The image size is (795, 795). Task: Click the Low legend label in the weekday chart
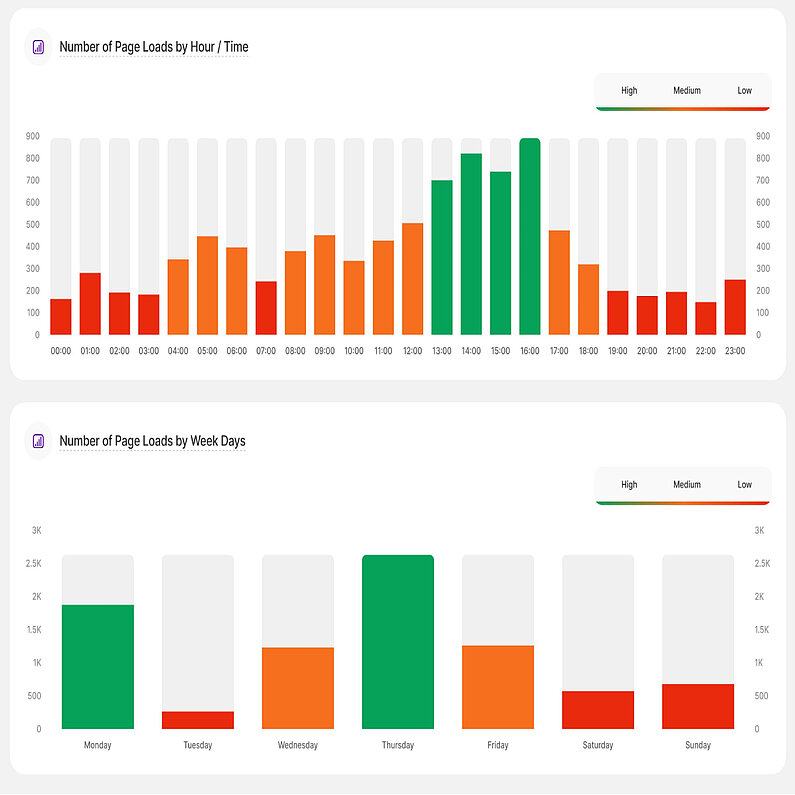[744, 485]
